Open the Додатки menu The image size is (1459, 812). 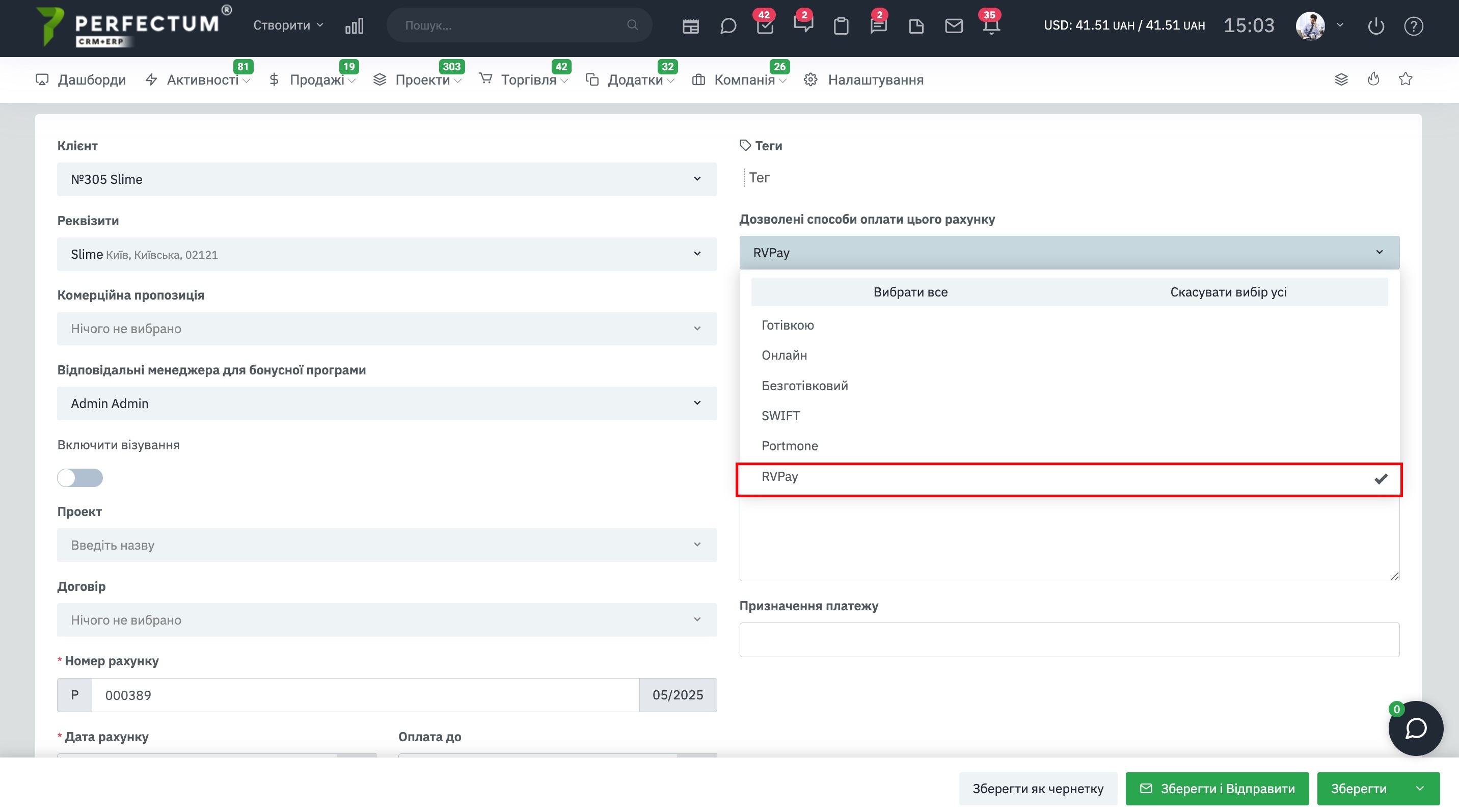630,80
